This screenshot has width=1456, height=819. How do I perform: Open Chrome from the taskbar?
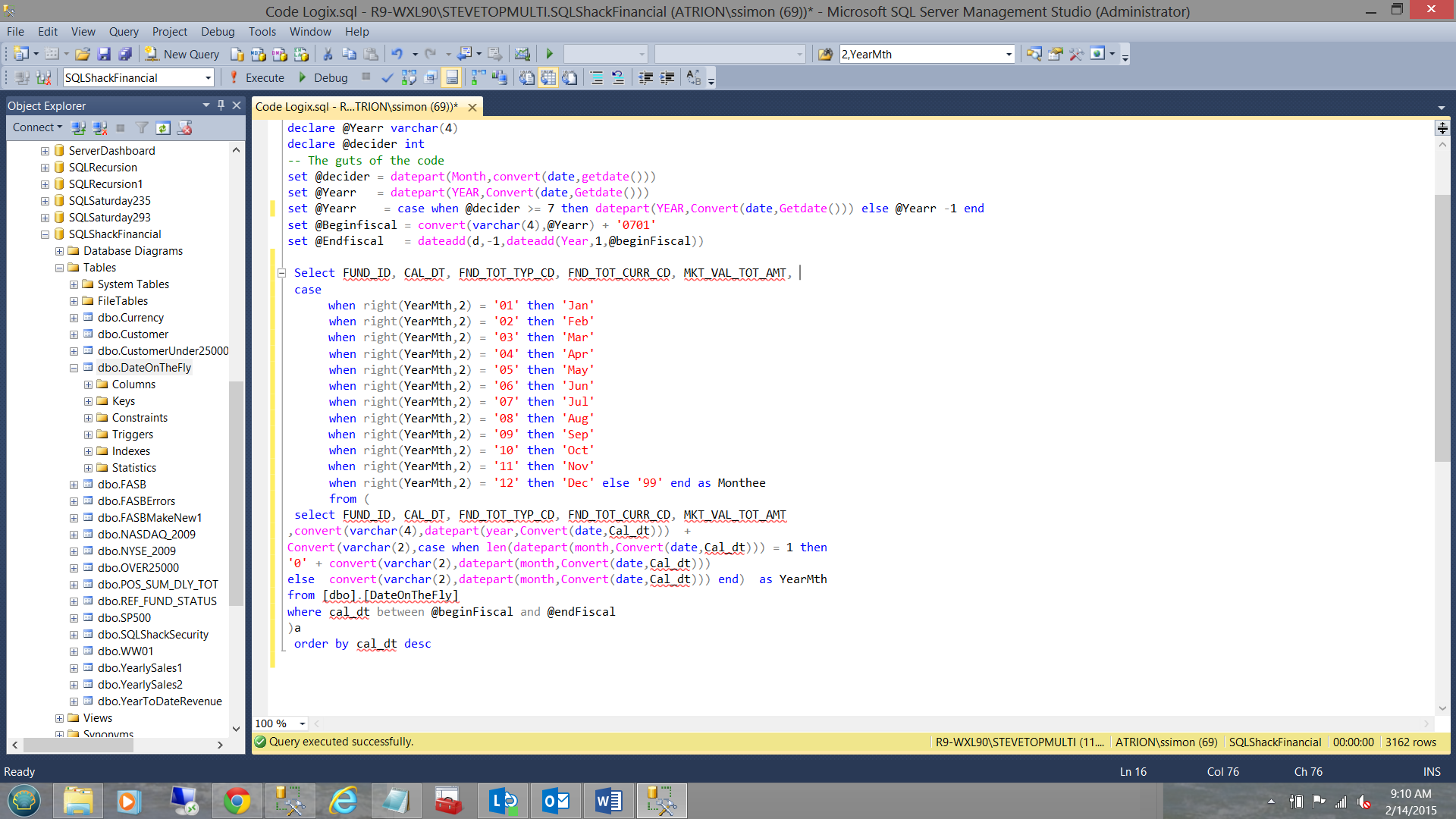pyautogui.click(x=237, y=801)
